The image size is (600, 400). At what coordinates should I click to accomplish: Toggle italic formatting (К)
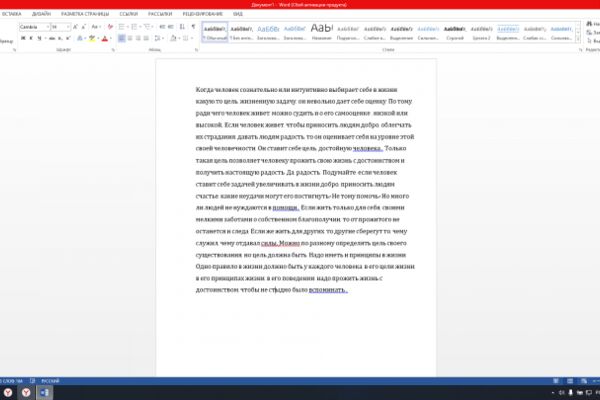31,38
